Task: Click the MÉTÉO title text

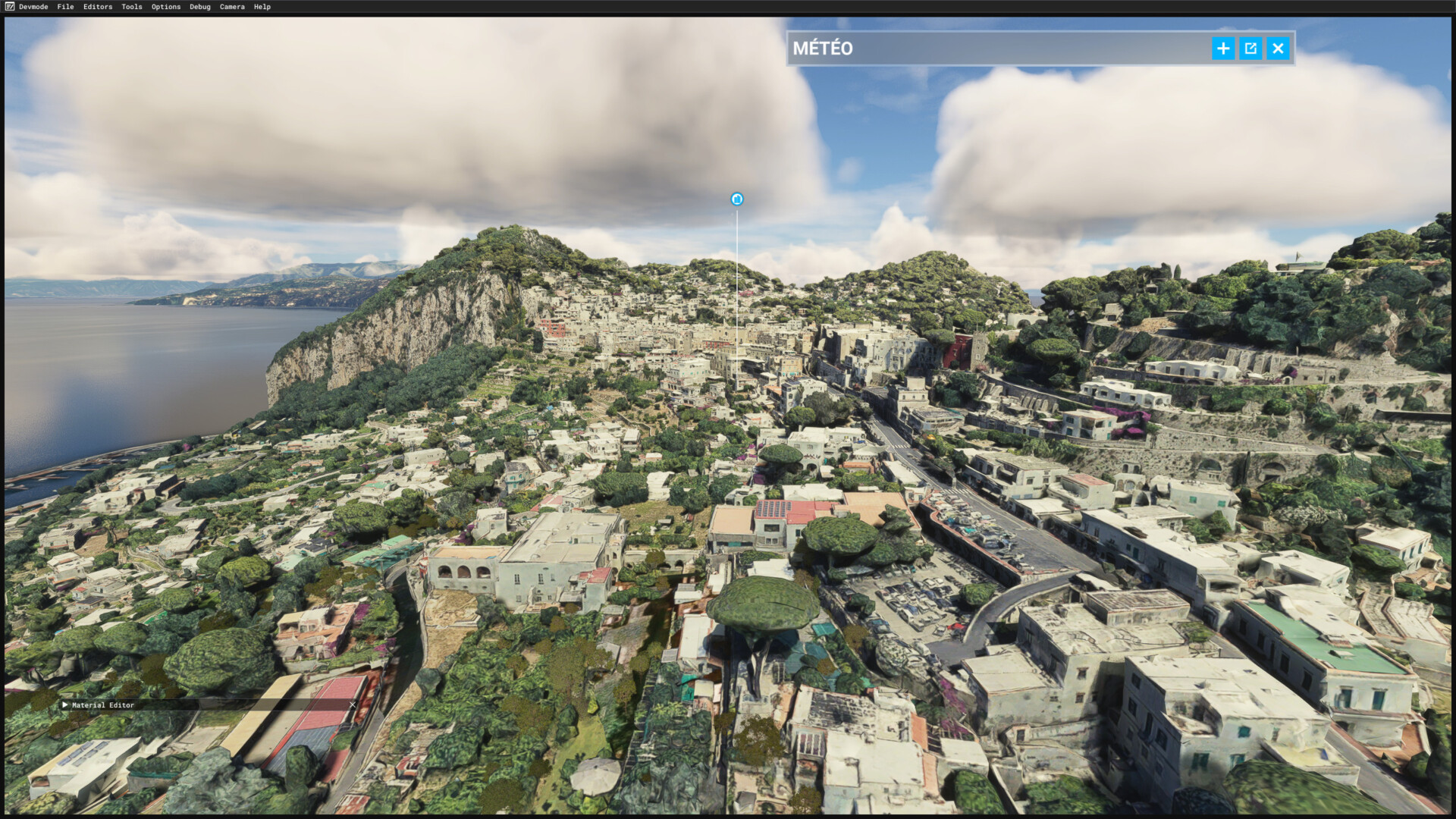Action: click(x=823, y=49)
